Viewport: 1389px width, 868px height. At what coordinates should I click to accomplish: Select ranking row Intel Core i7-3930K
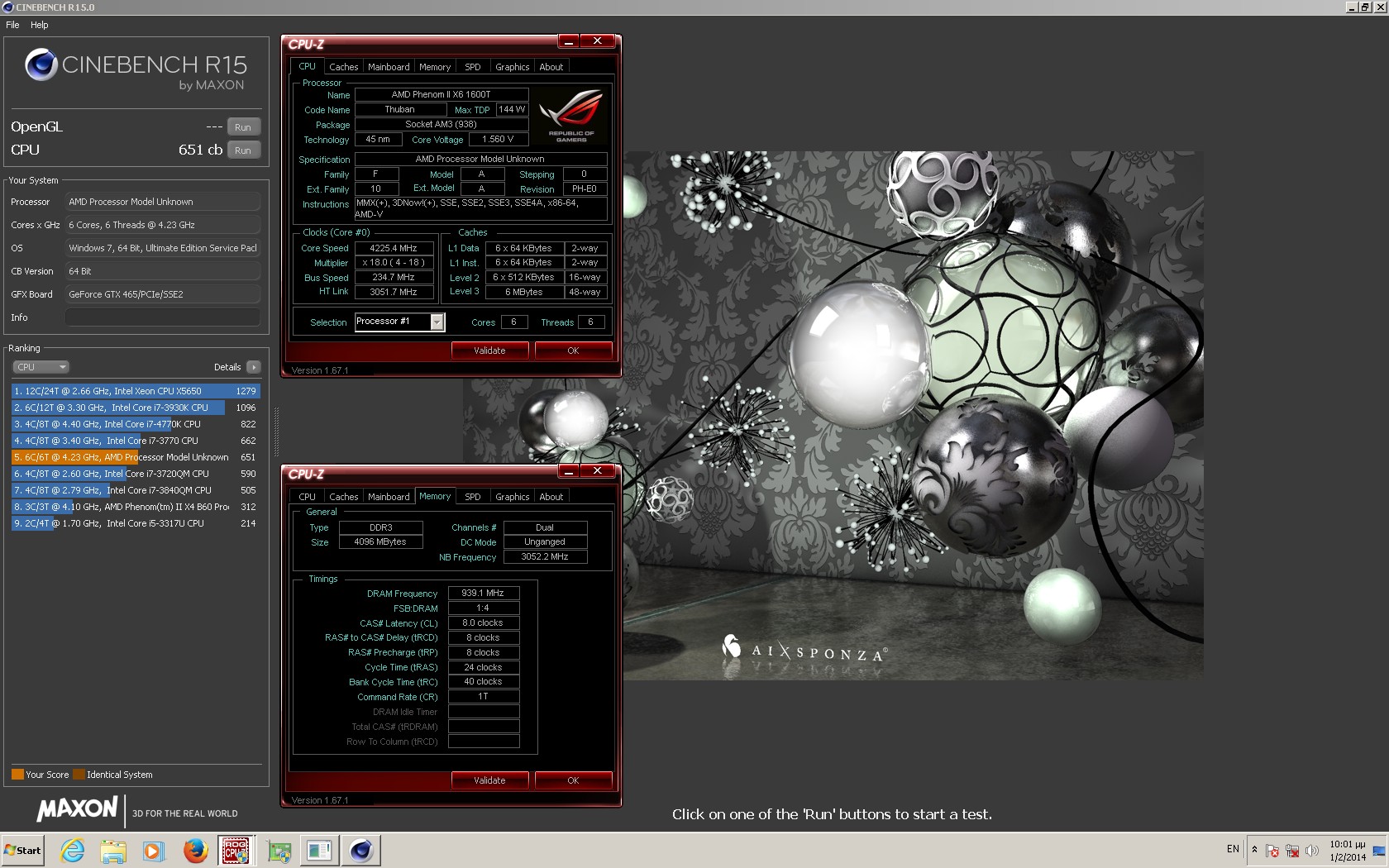[x=136, y=408]
